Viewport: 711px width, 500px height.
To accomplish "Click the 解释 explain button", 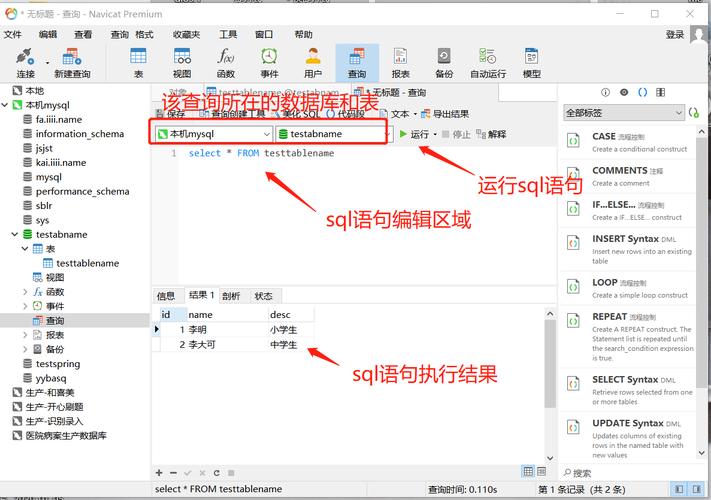I will 492,135.
